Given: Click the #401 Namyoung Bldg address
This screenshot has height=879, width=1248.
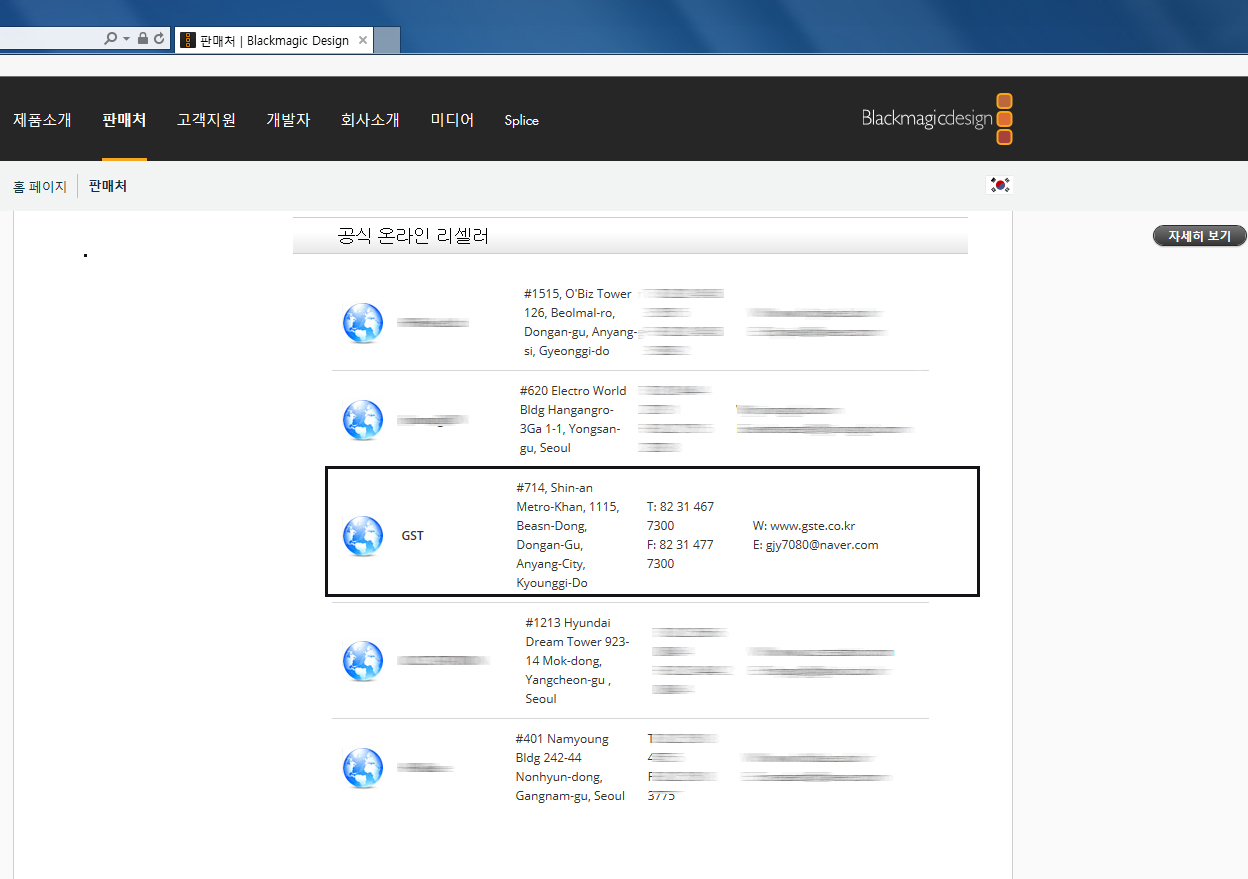Looking at the screenshot, I should (571, 767).
